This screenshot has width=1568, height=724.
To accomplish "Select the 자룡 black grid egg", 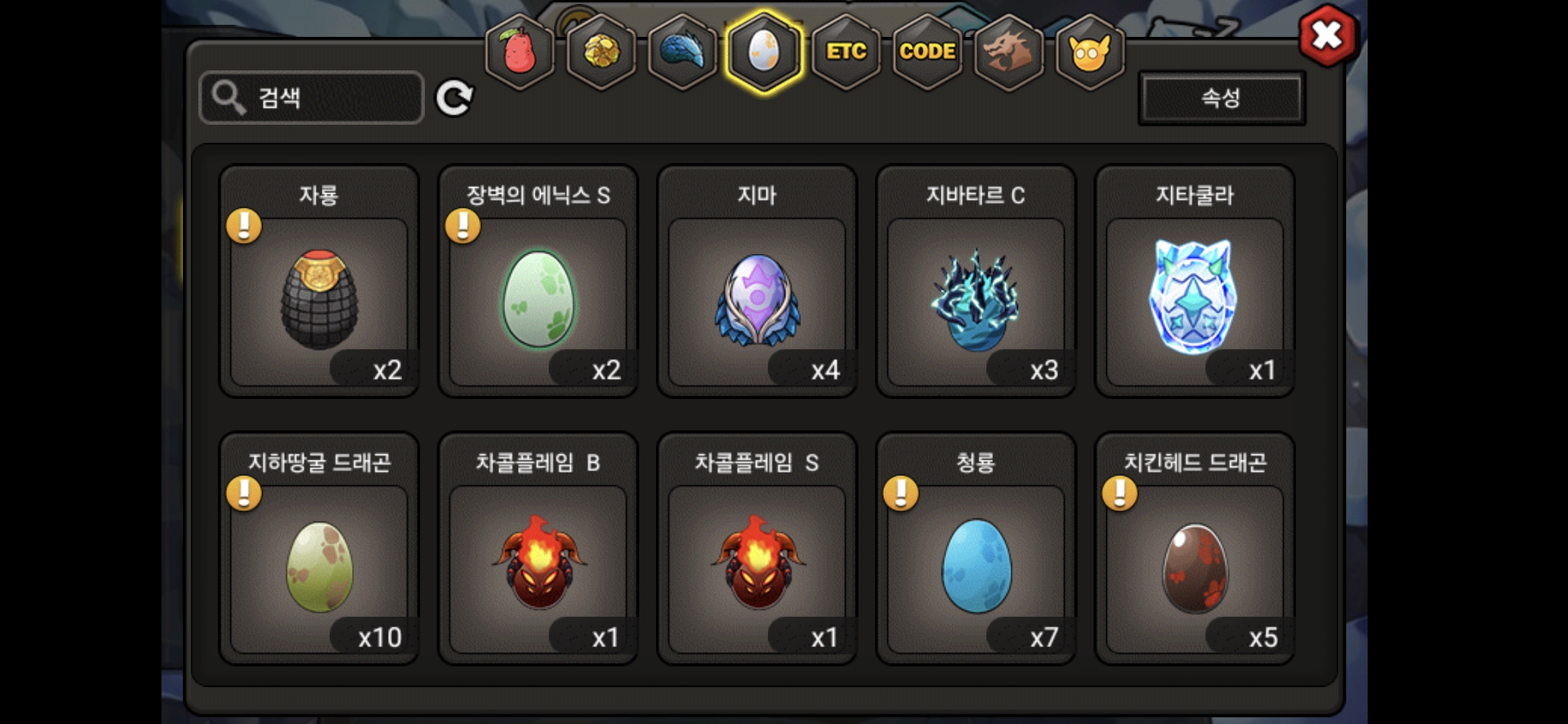I will [x=320, y=282].
